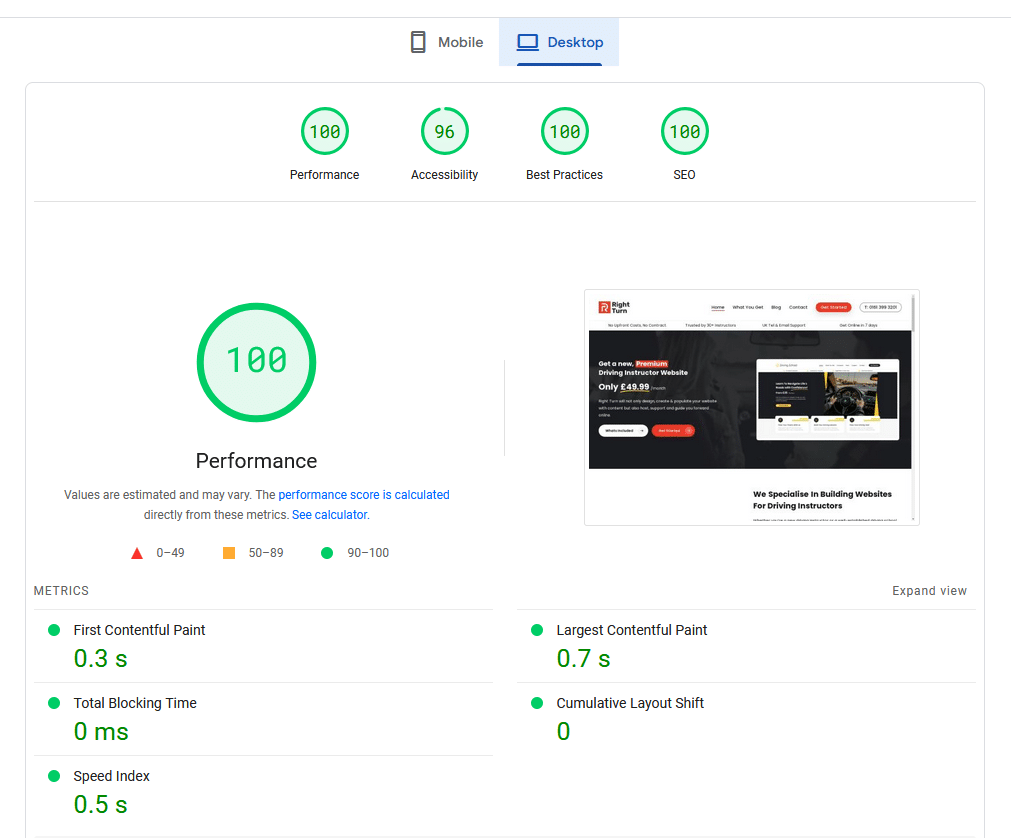The image size is (1011, 838).
Task: Click the orange square 50–89 legend icon
Action: click(x=229, y=552)
